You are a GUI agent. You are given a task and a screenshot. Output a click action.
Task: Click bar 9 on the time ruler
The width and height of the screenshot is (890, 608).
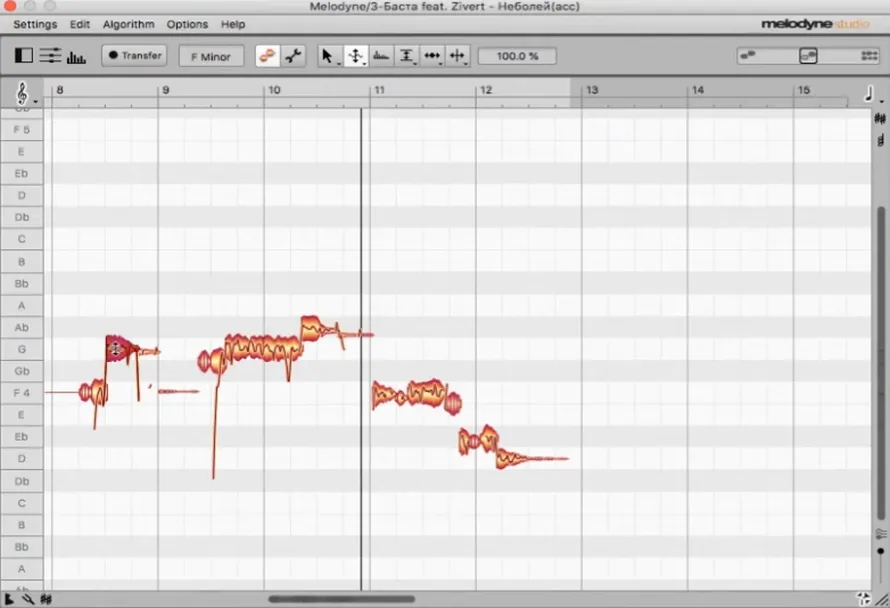[x=165, y=90]
